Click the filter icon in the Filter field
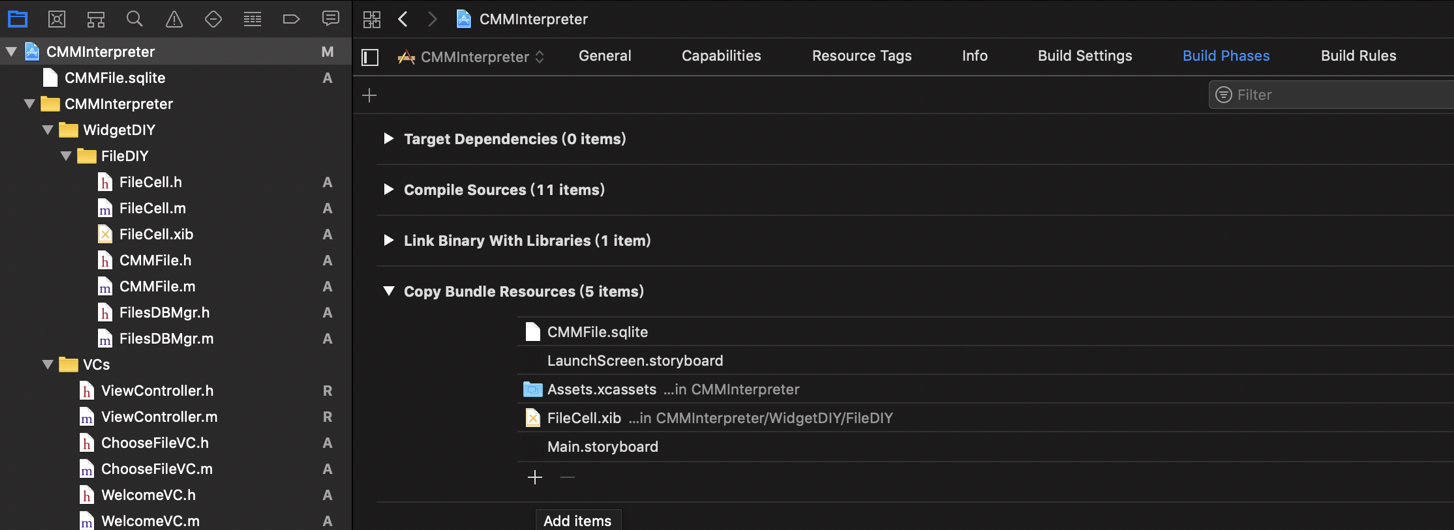 (x=1223, y=95)
